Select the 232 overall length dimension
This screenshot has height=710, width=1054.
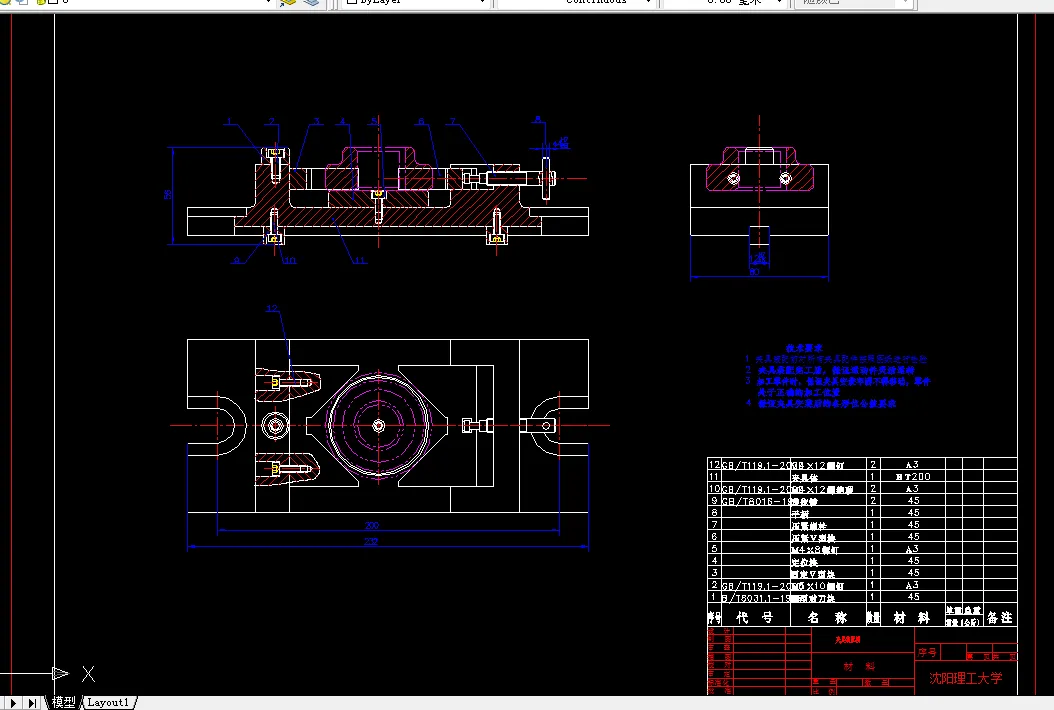click(x=371, y=541)
